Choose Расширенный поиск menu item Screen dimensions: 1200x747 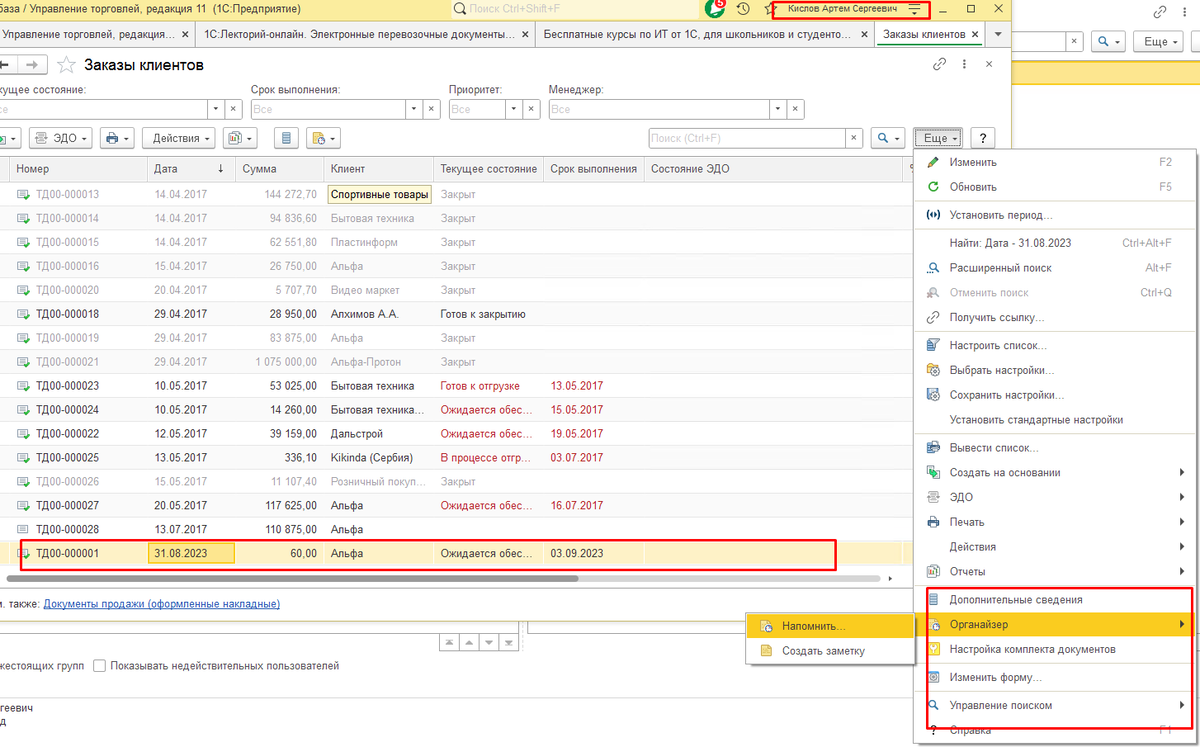(x=1056, y=268)
